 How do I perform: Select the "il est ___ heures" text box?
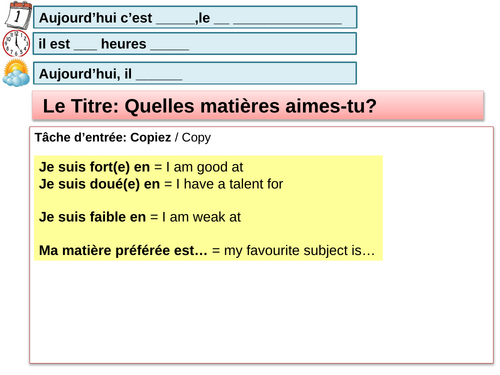(195, 44)
